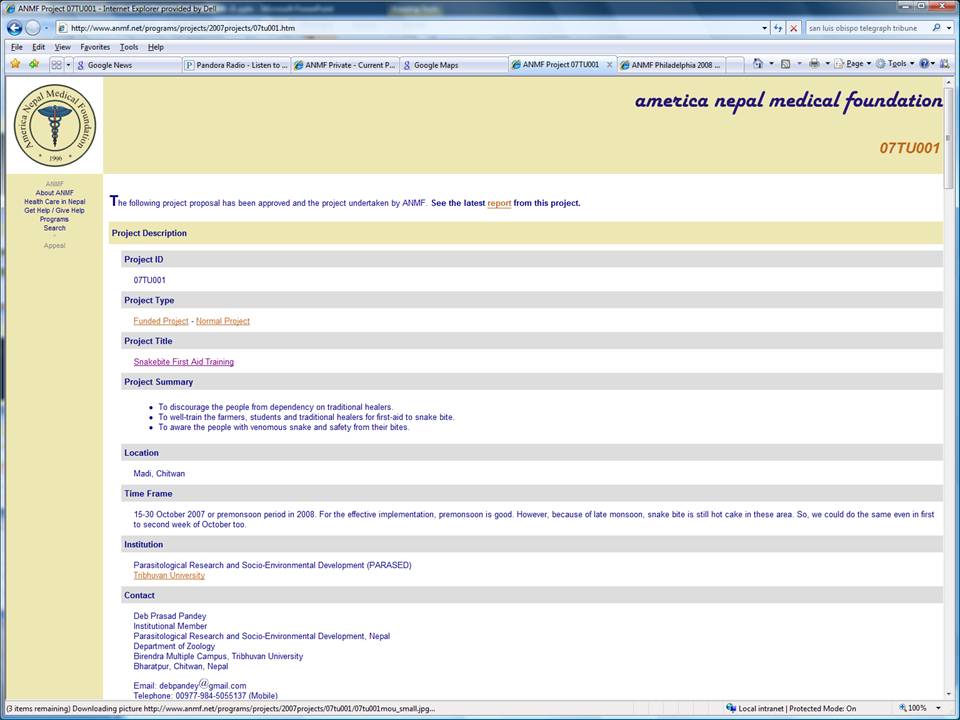Click the Add to Favorites icon

coord(34,64)
